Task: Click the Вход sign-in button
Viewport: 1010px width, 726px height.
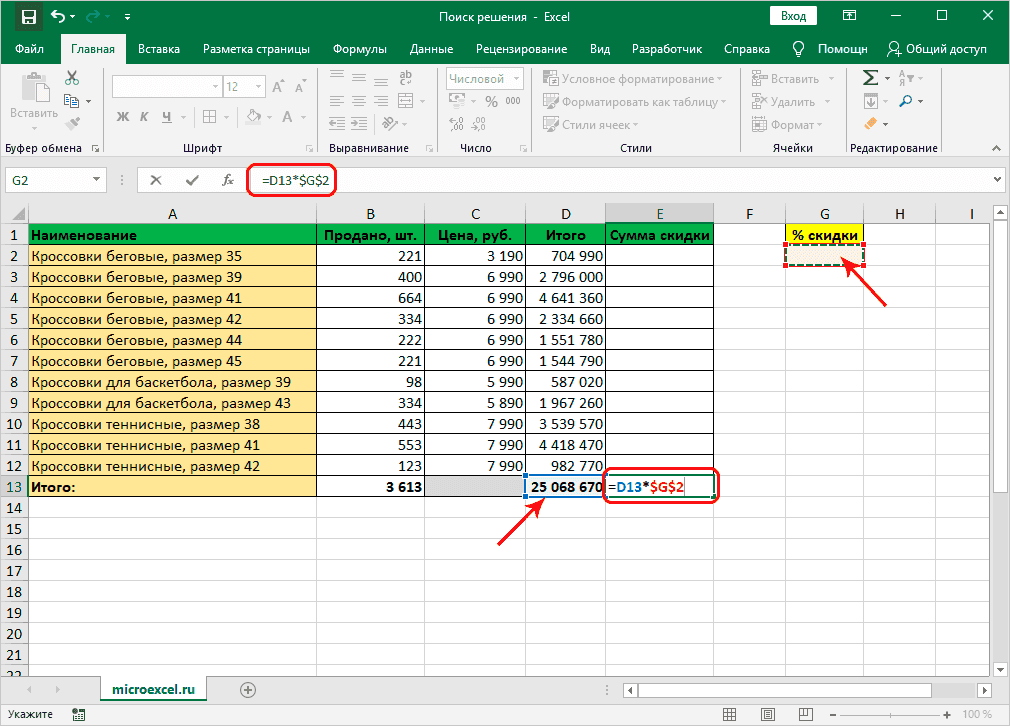Action: click(x=793, y=16)
